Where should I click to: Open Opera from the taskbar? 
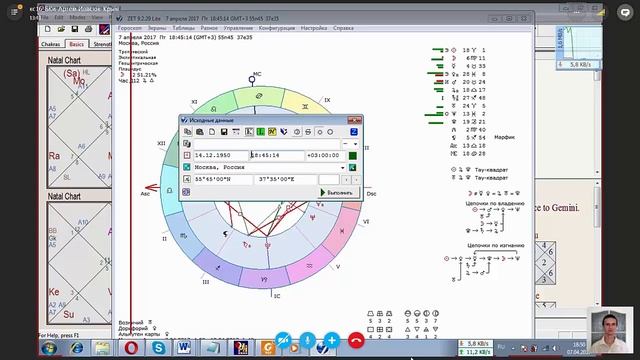tap(131, 348)
